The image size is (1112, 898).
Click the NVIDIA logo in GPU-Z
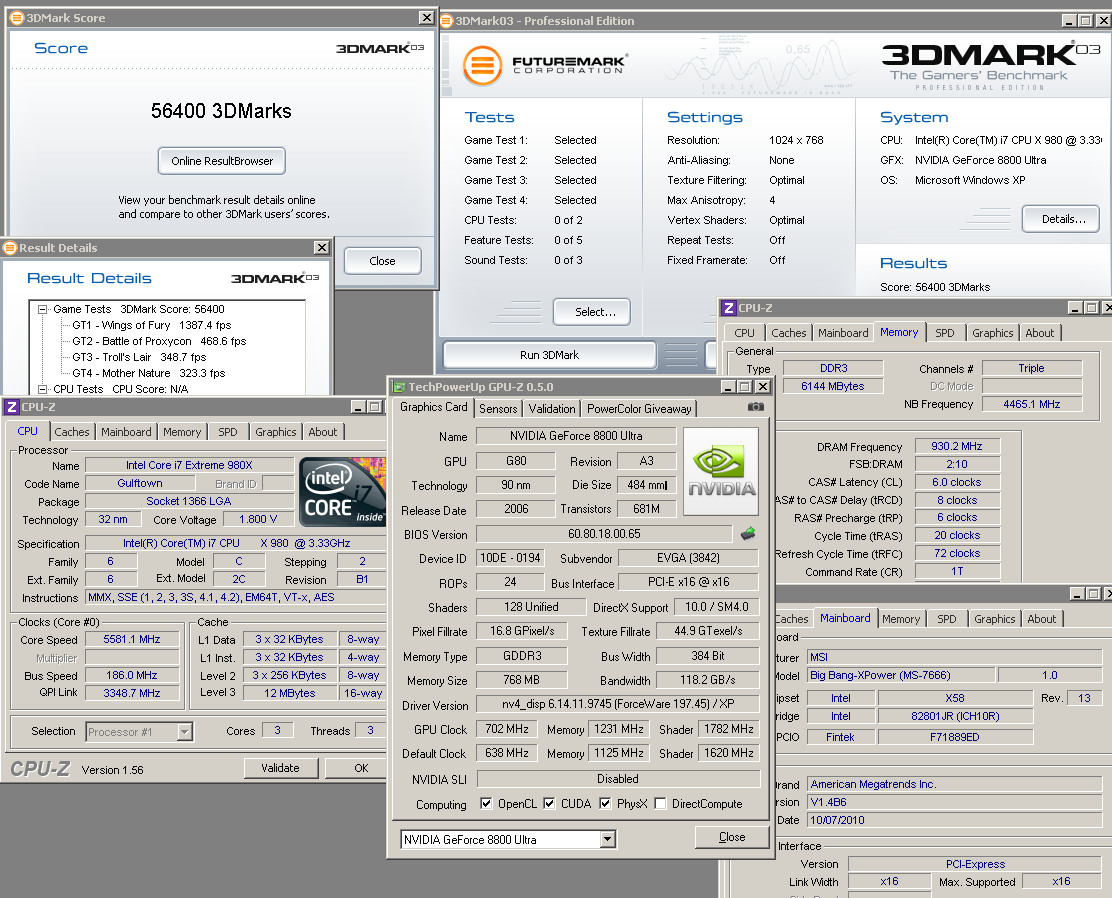pos(721,471)
